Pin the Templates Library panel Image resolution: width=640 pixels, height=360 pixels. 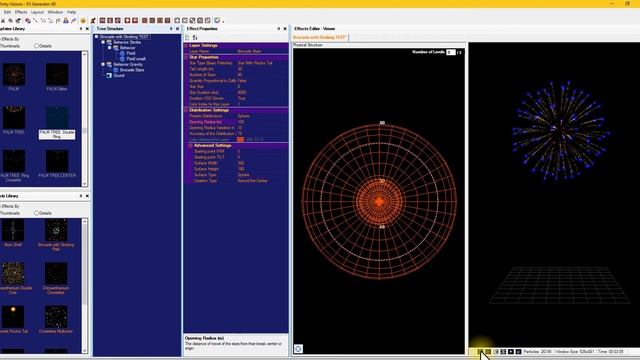(x=81, y=29)
